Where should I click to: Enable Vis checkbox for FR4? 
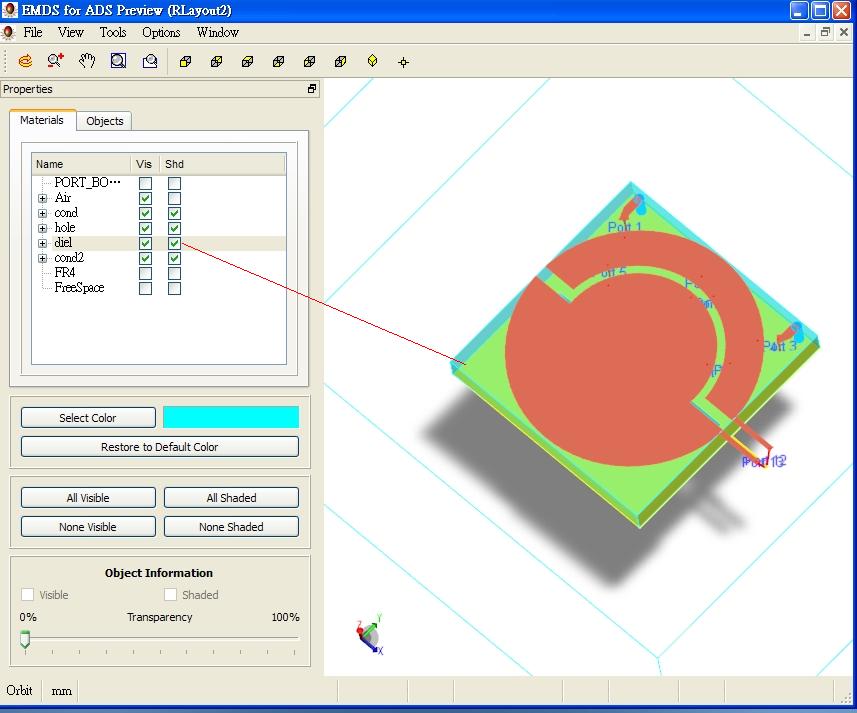145,273
